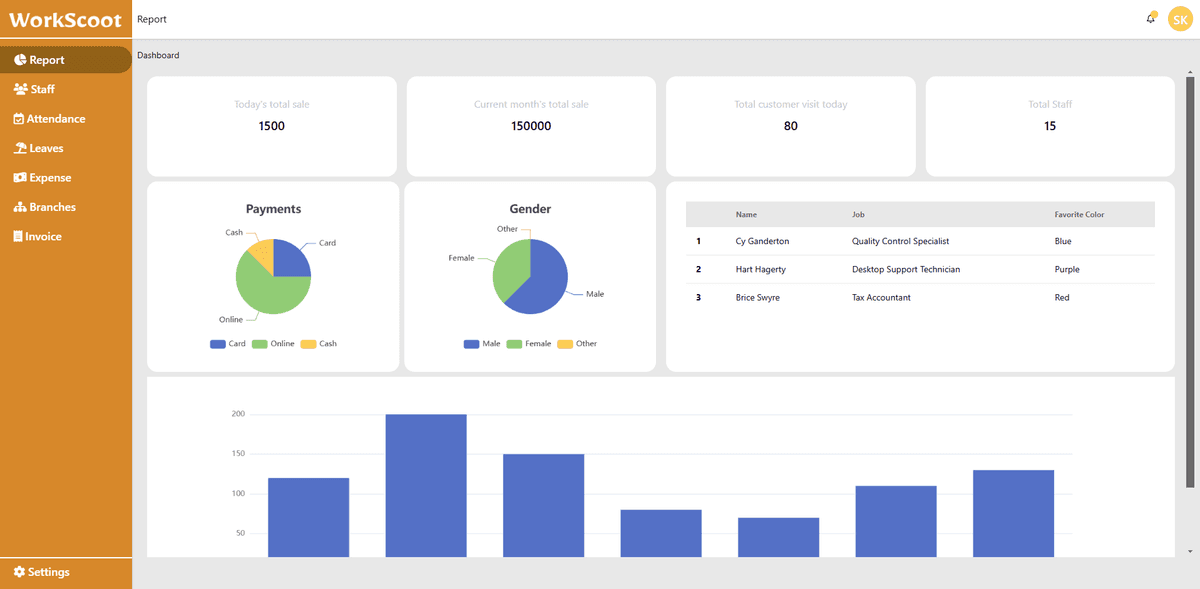Toggle Cash legend in Payments chart
The height and width of the screenshot is (589, 1200).
pyautogui.click(x=319, y=344)
